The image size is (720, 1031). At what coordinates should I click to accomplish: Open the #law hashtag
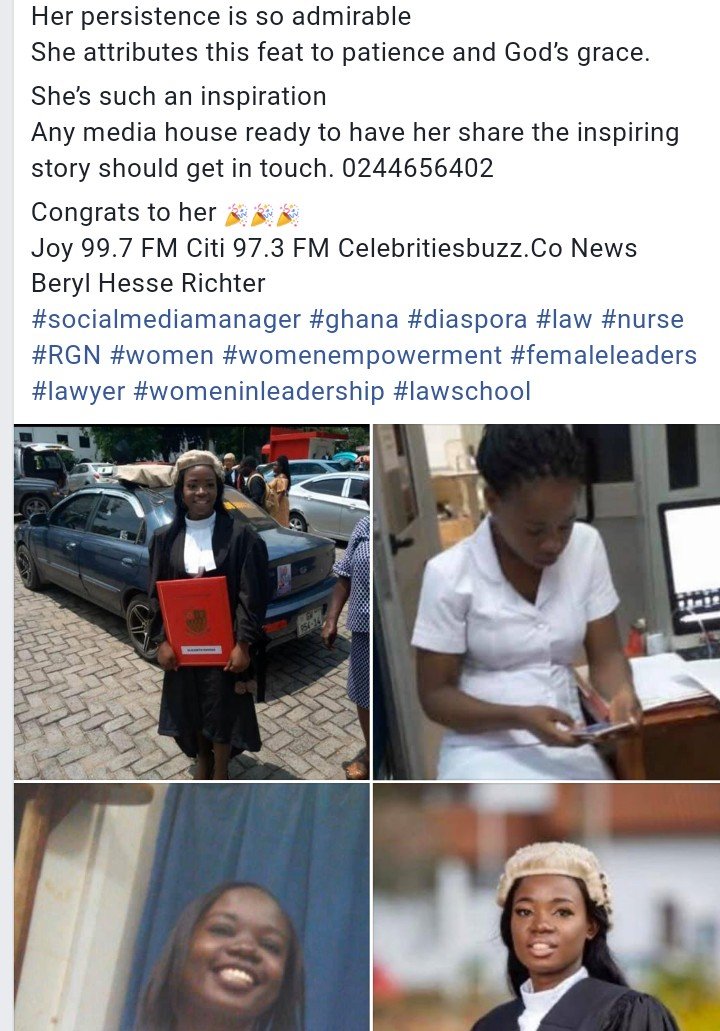(564, 320)
